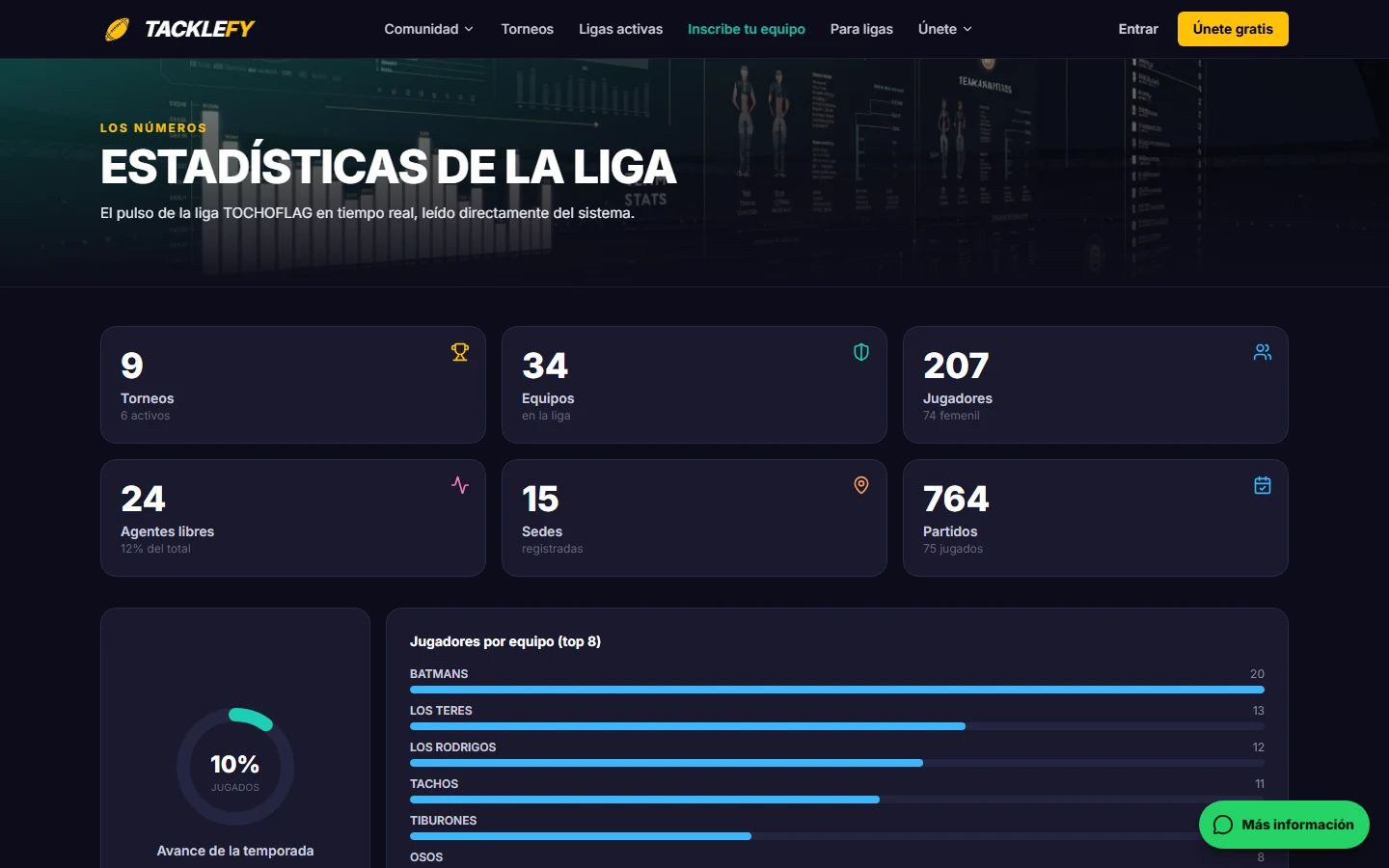The image size is (1389, 868).
Task: Click the shield icon on Equipos card
Action: [x=861, y=352]
